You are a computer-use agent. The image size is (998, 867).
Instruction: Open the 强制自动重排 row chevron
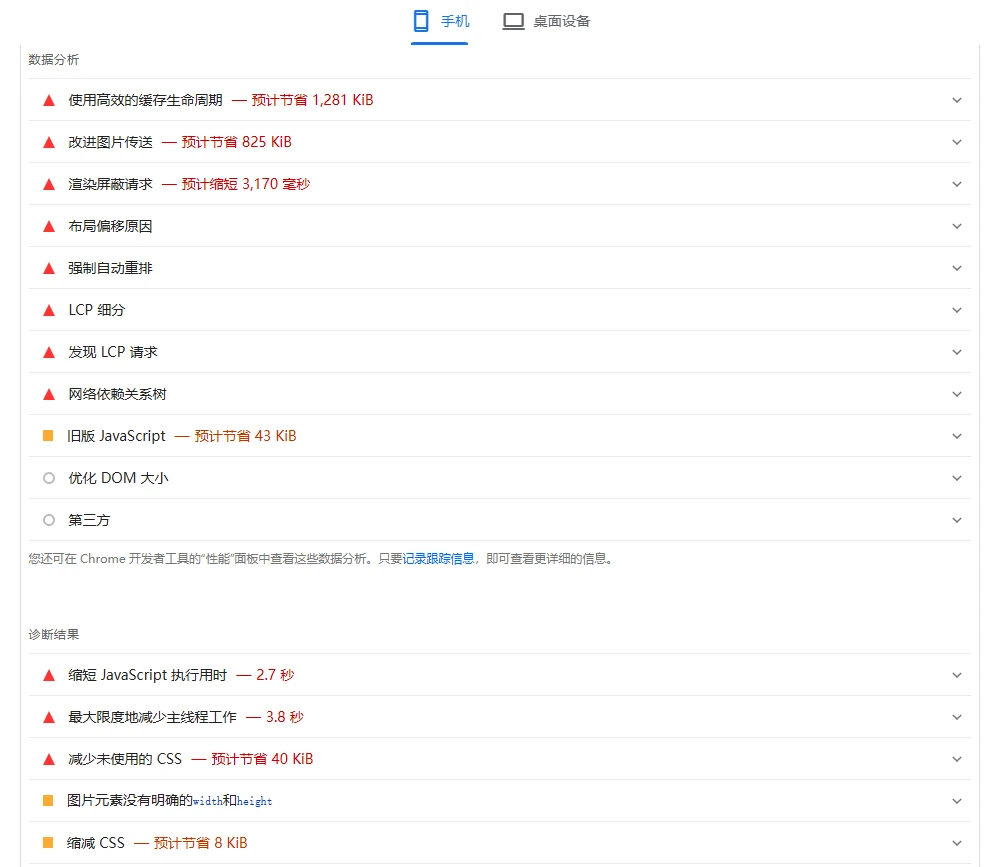[x=957, y=268]
